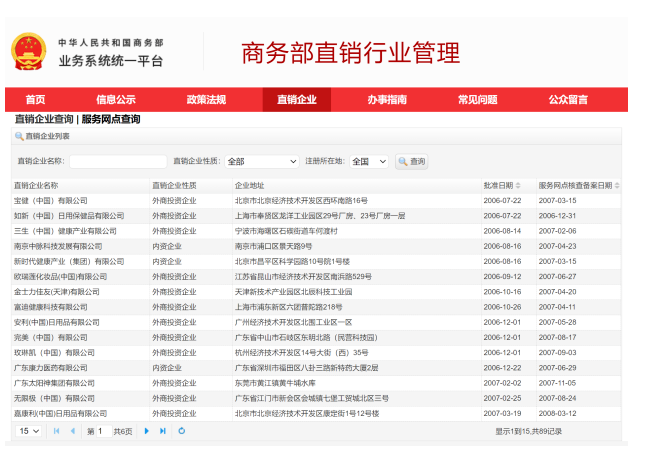The width and height of the screenshot is (645, 455).
Task: Open the rows-per-page dropdown showing 15
Action: (29, 431)
